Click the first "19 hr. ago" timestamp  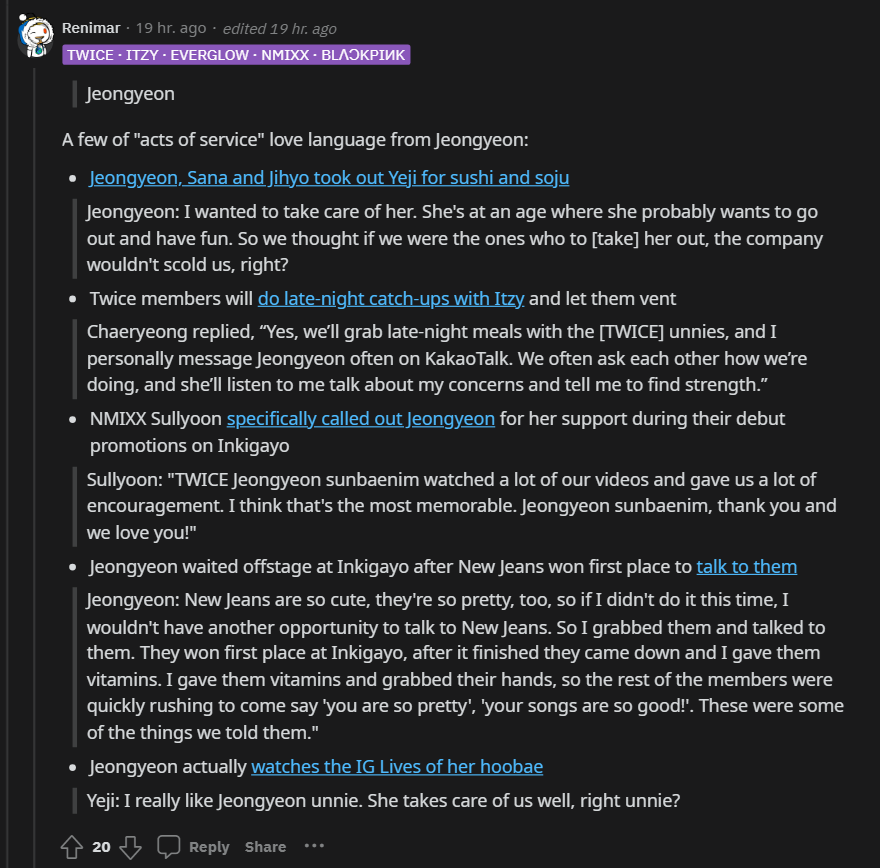pos(173,28)
